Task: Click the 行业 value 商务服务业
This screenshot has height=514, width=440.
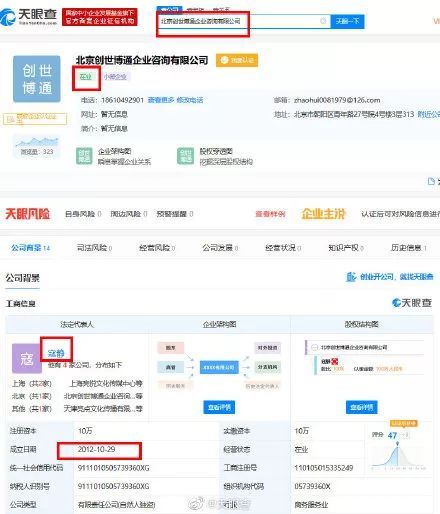Action: [311, 505]
